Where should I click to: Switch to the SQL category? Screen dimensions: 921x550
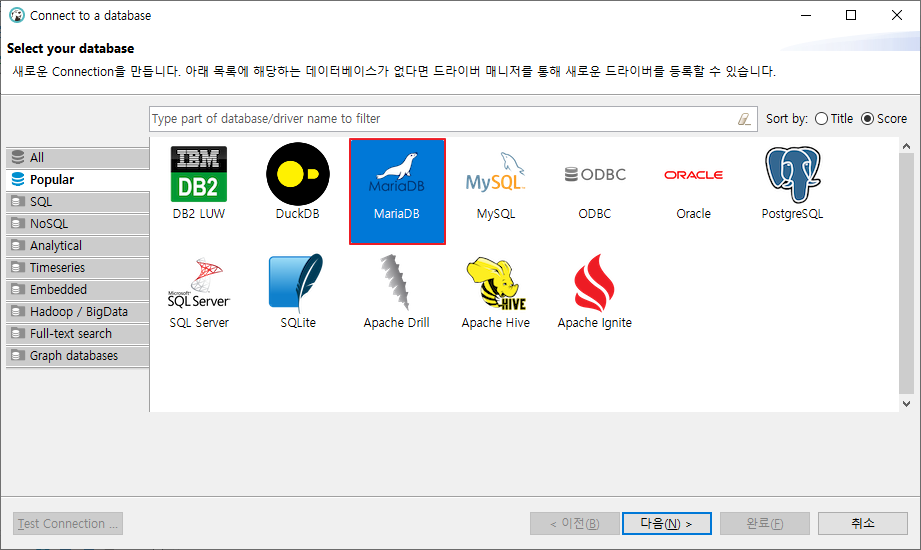click(78, 202)
